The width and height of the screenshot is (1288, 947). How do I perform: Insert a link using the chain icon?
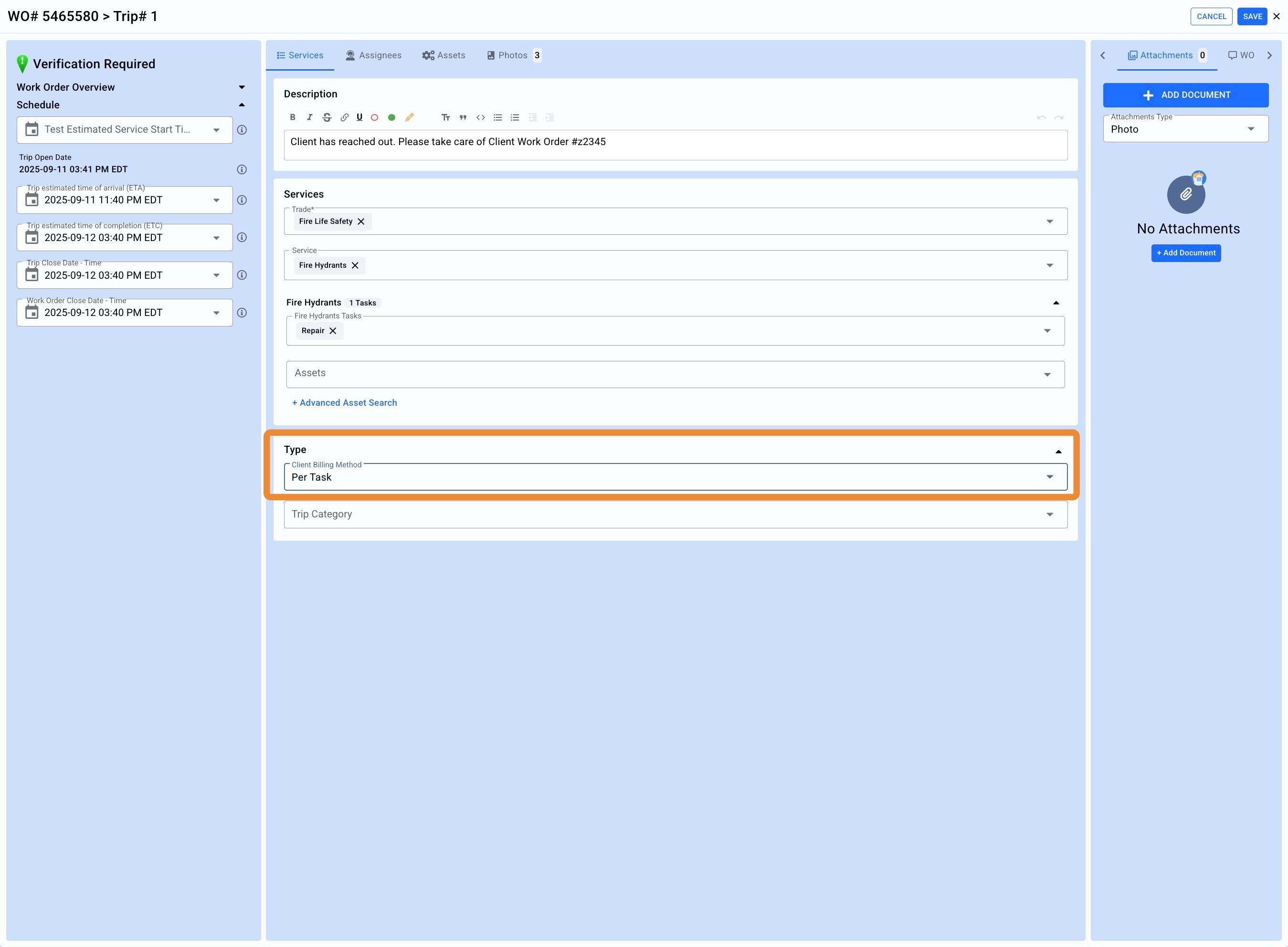pyautogui.click(x=344, y=117)
